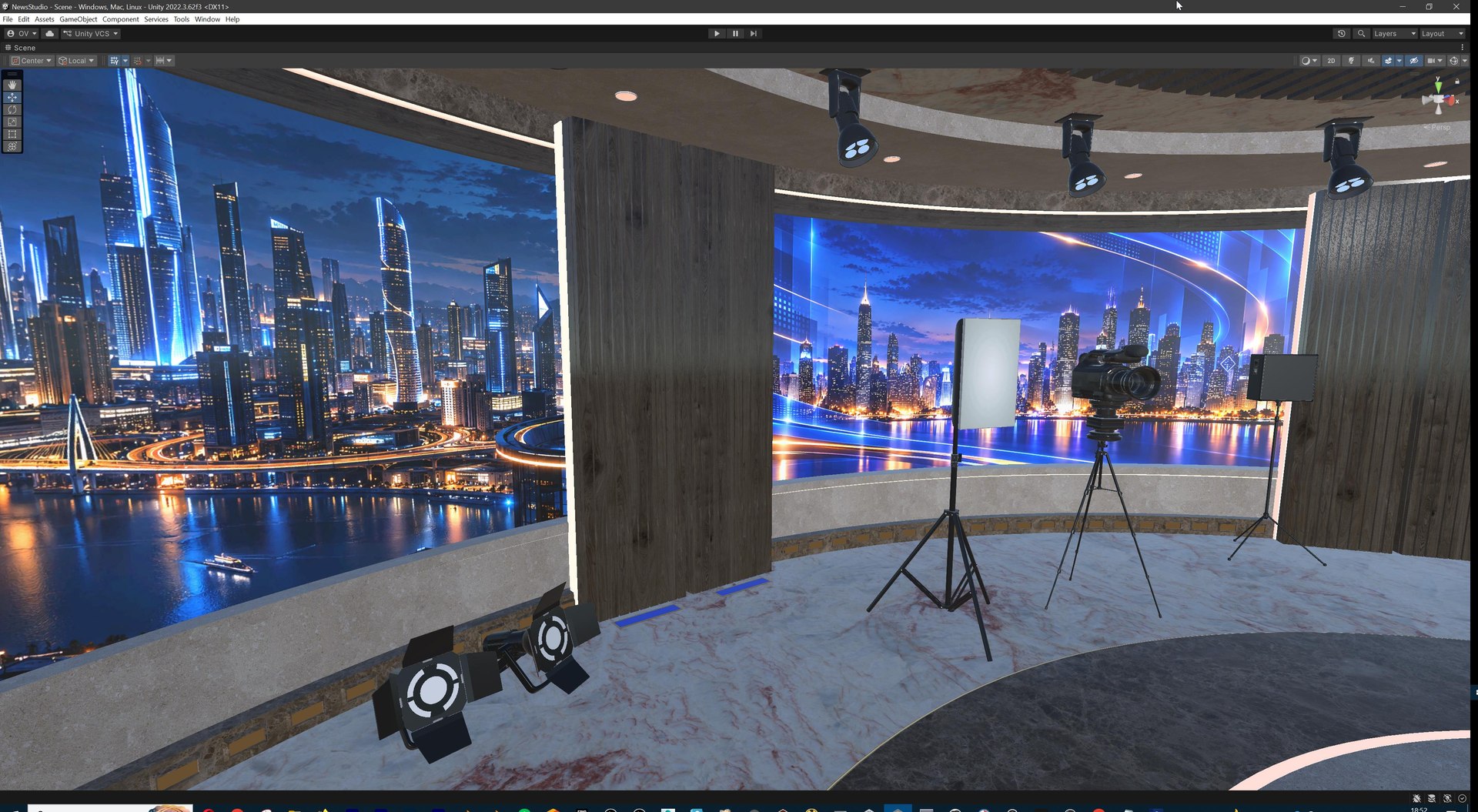Open the gizmos dropdown arrow

[1464, 61]
